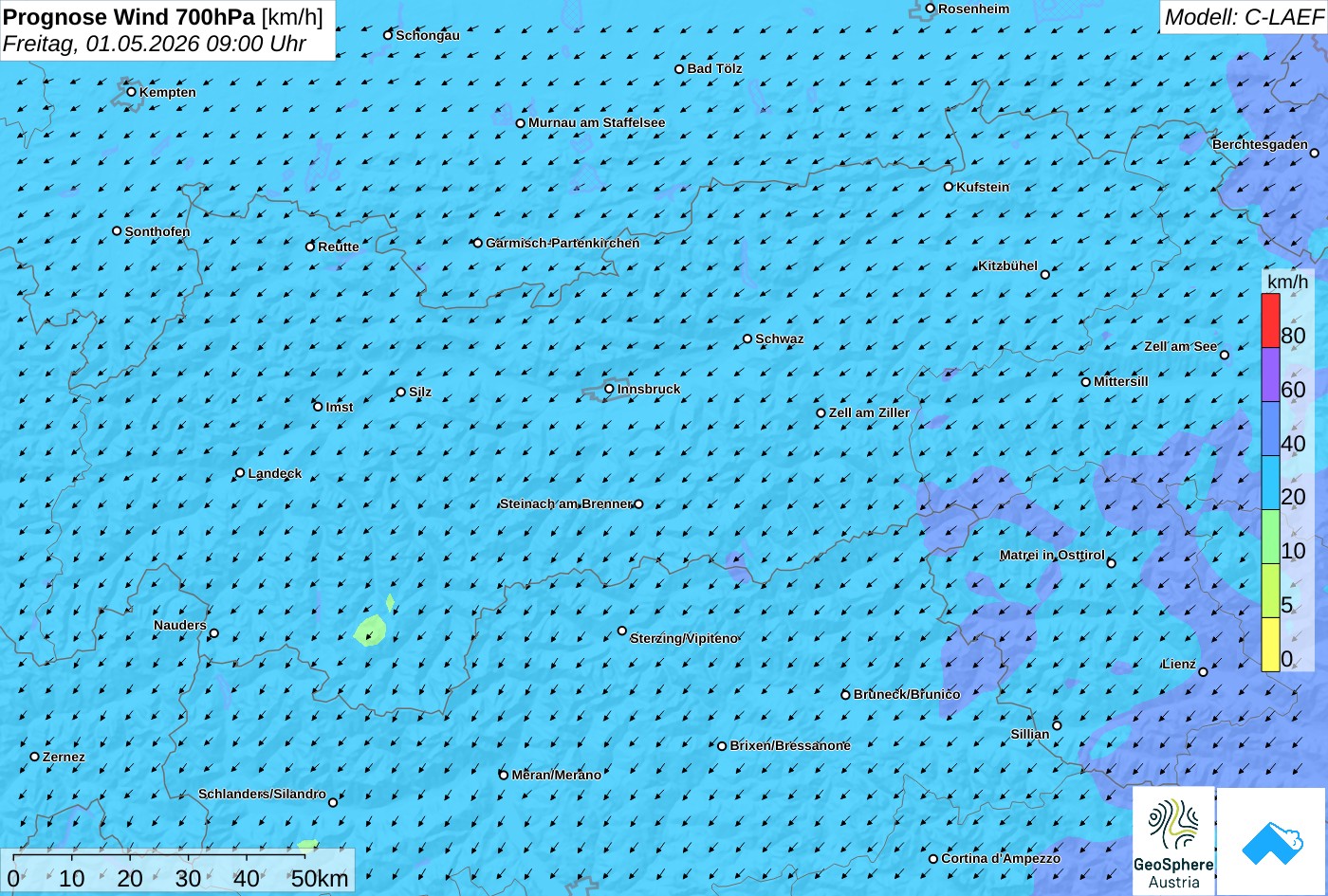Click the GeoSphere Austria logo
The height and width of the screenshot is (896, 1328).
pyautogui.click(x=1173, y=841)
